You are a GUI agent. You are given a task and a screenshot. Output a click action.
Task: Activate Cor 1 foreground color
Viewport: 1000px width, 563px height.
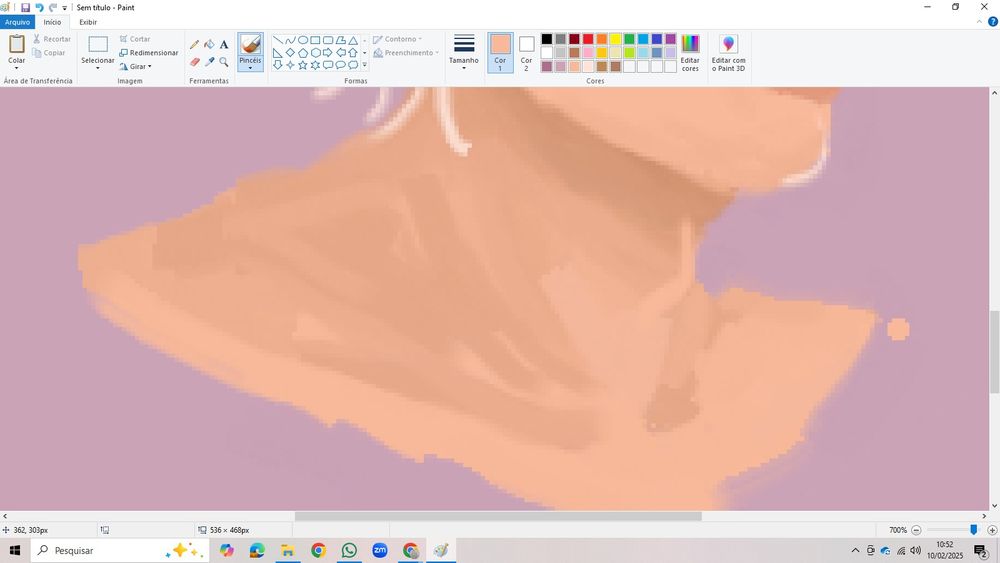pos(500,52)
